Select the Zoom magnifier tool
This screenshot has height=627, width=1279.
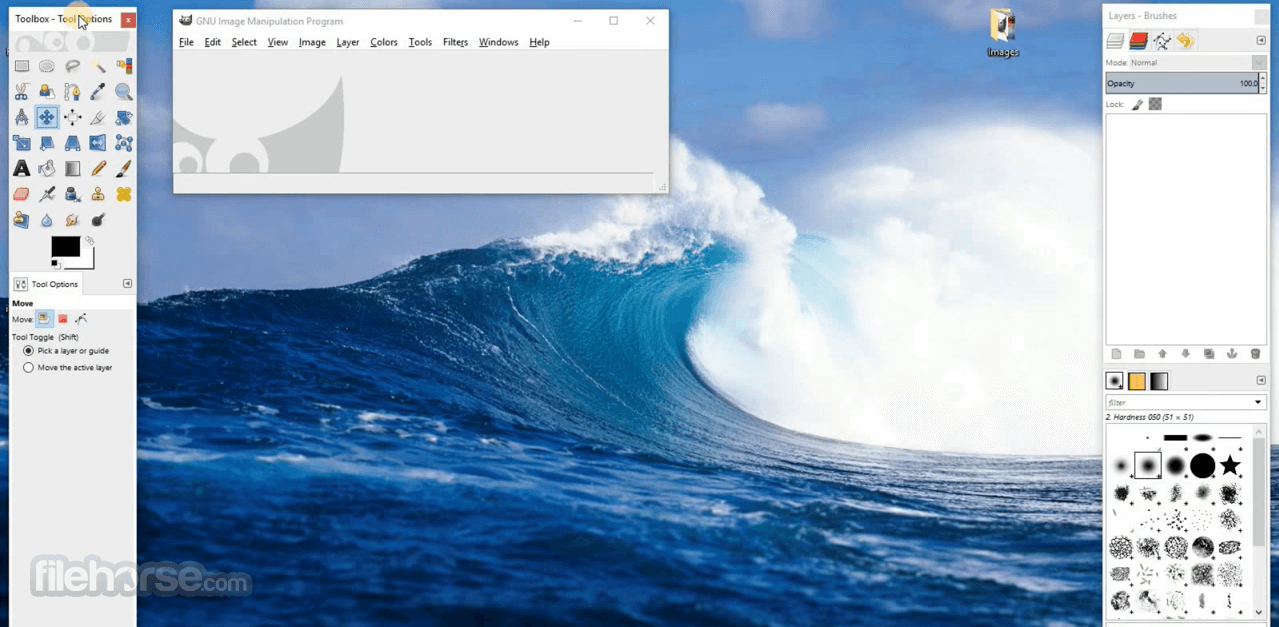124,92
